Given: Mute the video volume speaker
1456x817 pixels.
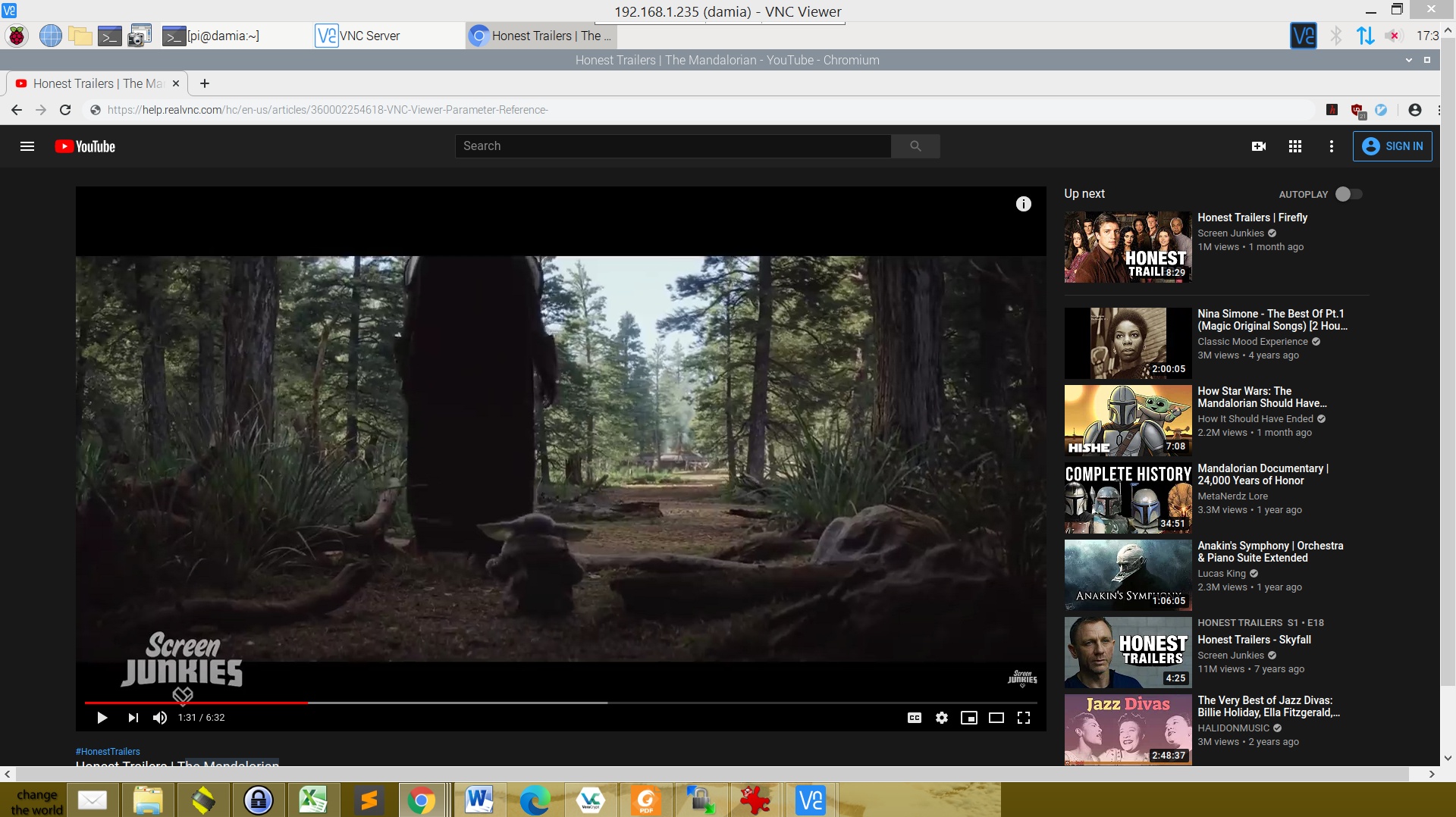Looking at the screenshot, I should point(160,718).
